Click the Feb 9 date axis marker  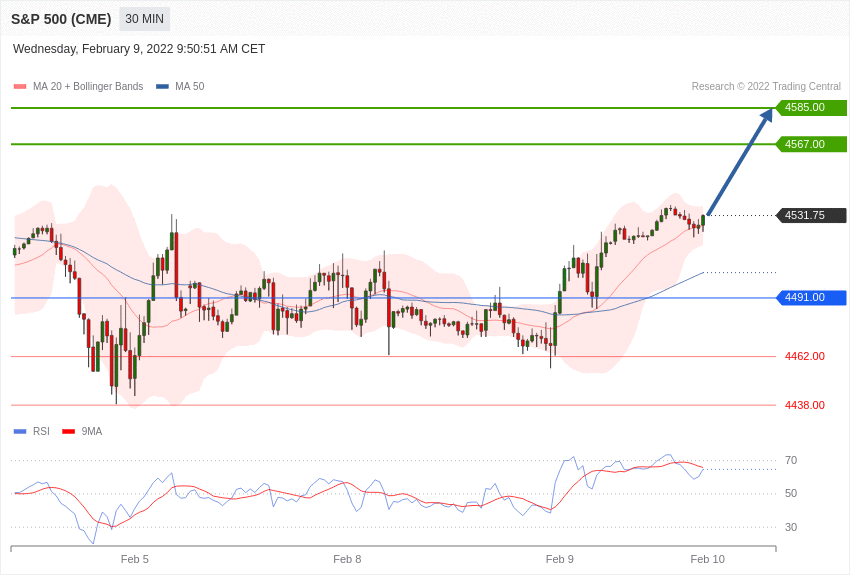(560, 559)
